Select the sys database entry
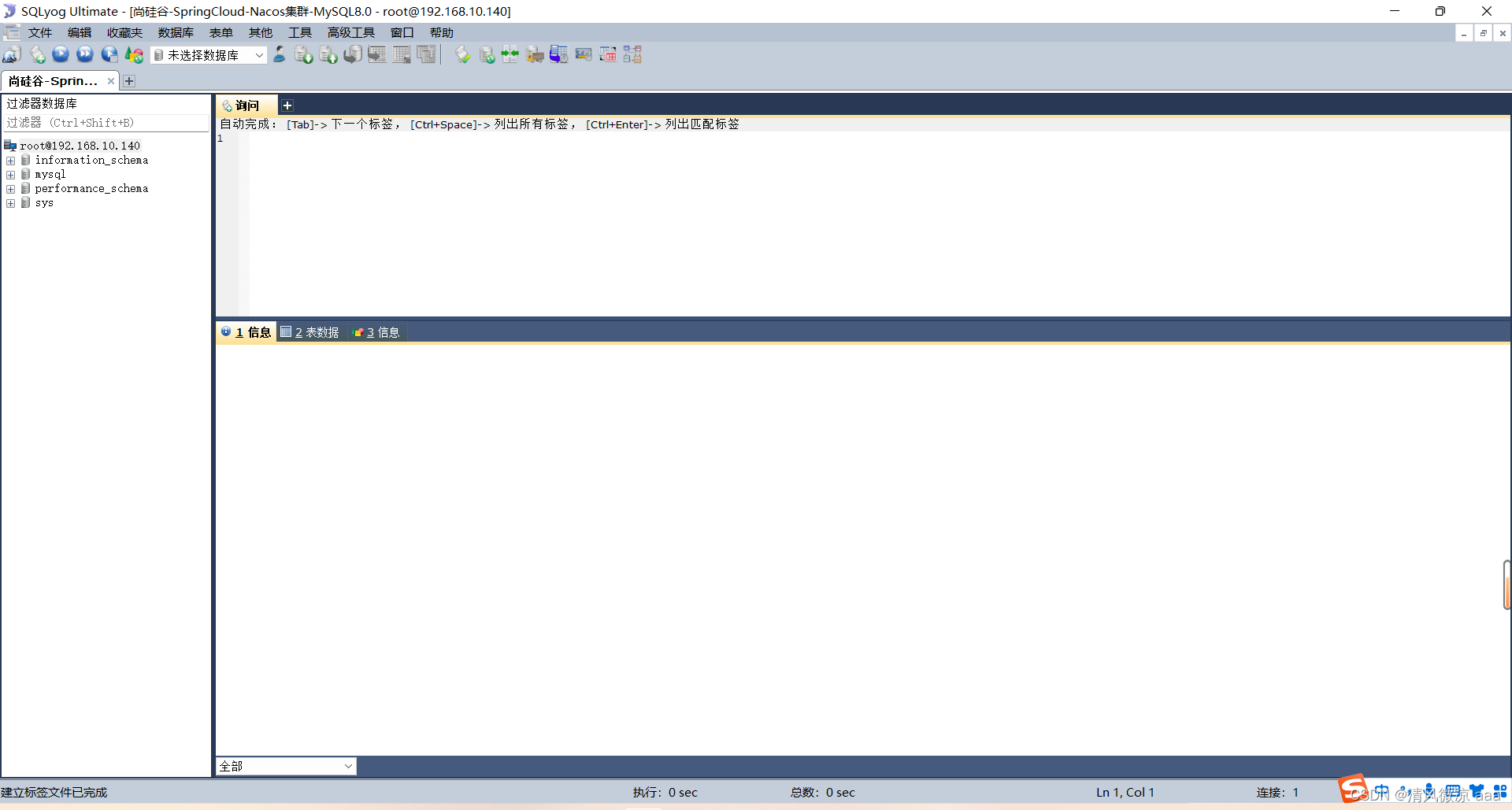 (44, 202)
